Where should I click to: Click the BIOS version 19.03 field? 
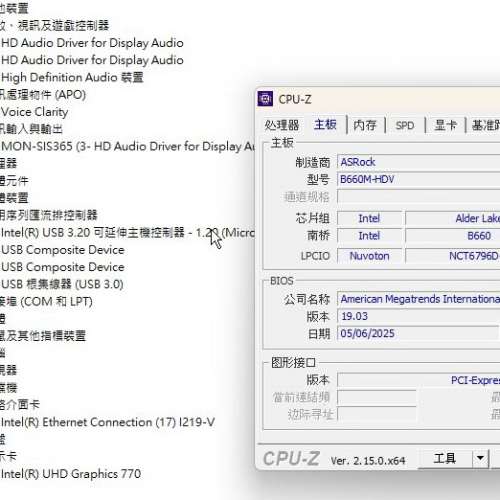coord(419,316)
